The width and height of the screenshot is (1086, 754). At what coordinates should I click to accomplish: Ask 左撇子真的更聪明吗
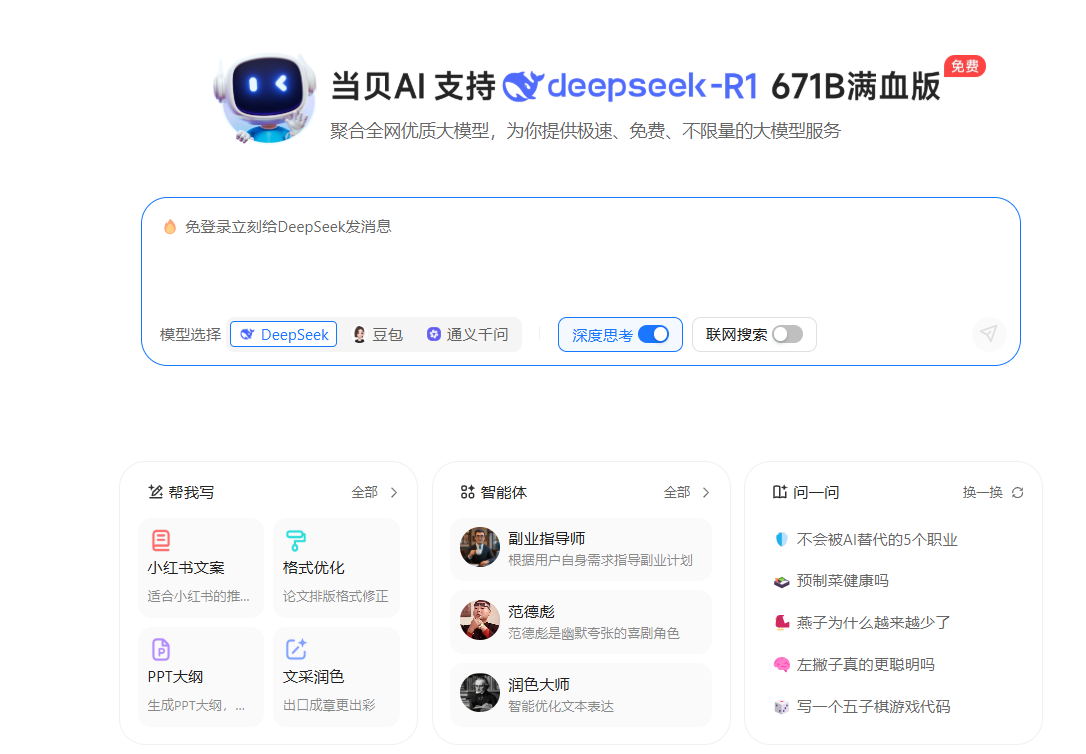[866, 665]
